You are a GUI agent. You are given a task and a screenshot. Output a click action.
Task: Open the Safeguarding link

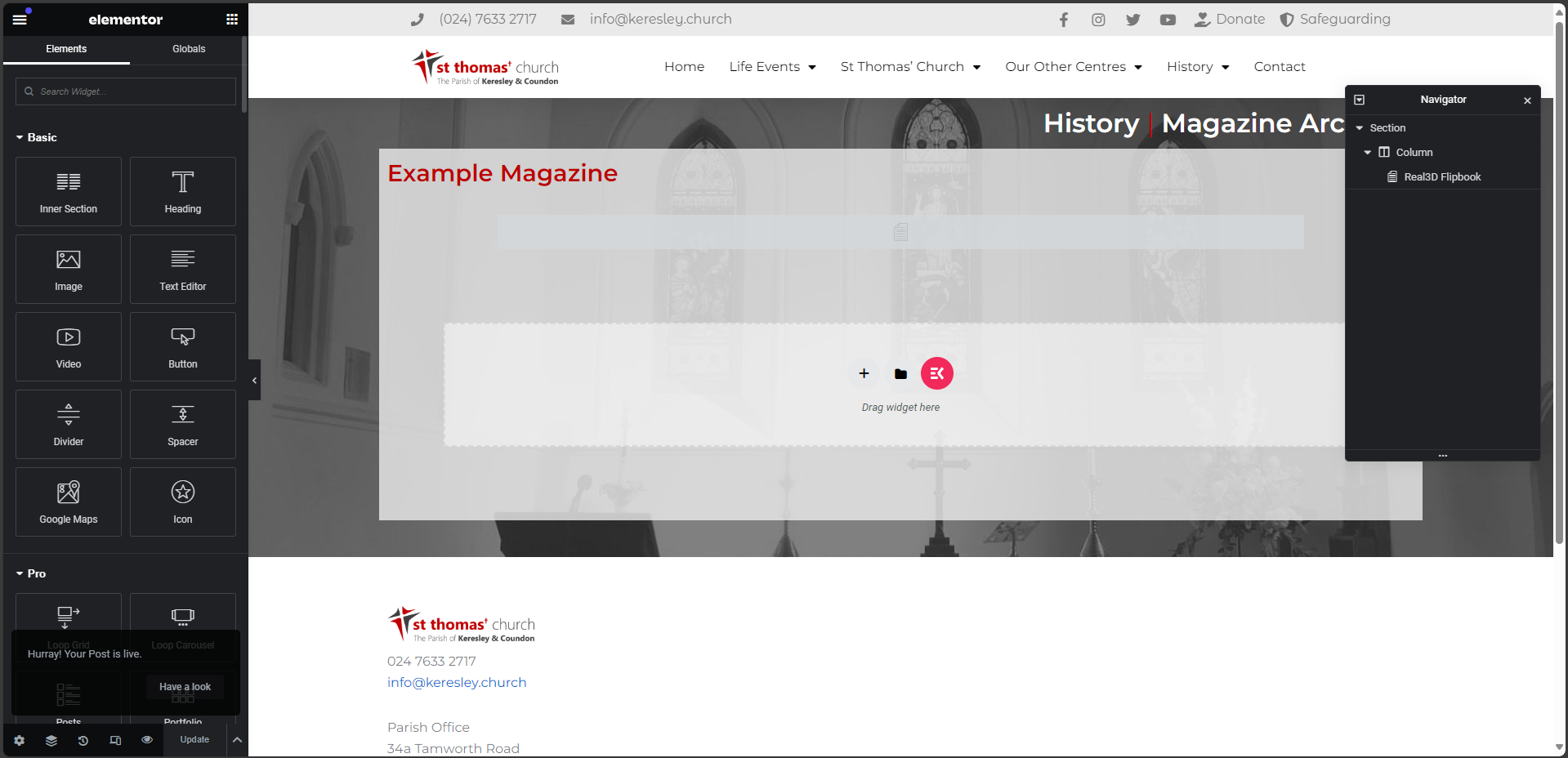click(x=1335, y=20)
